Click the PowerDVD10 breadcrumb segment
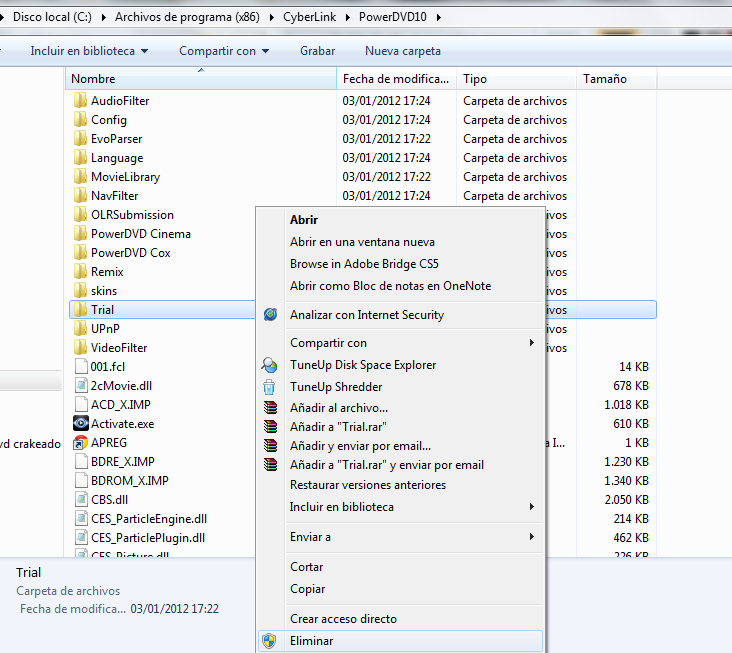This screenshot has height=653, width=732. point(393,17)
